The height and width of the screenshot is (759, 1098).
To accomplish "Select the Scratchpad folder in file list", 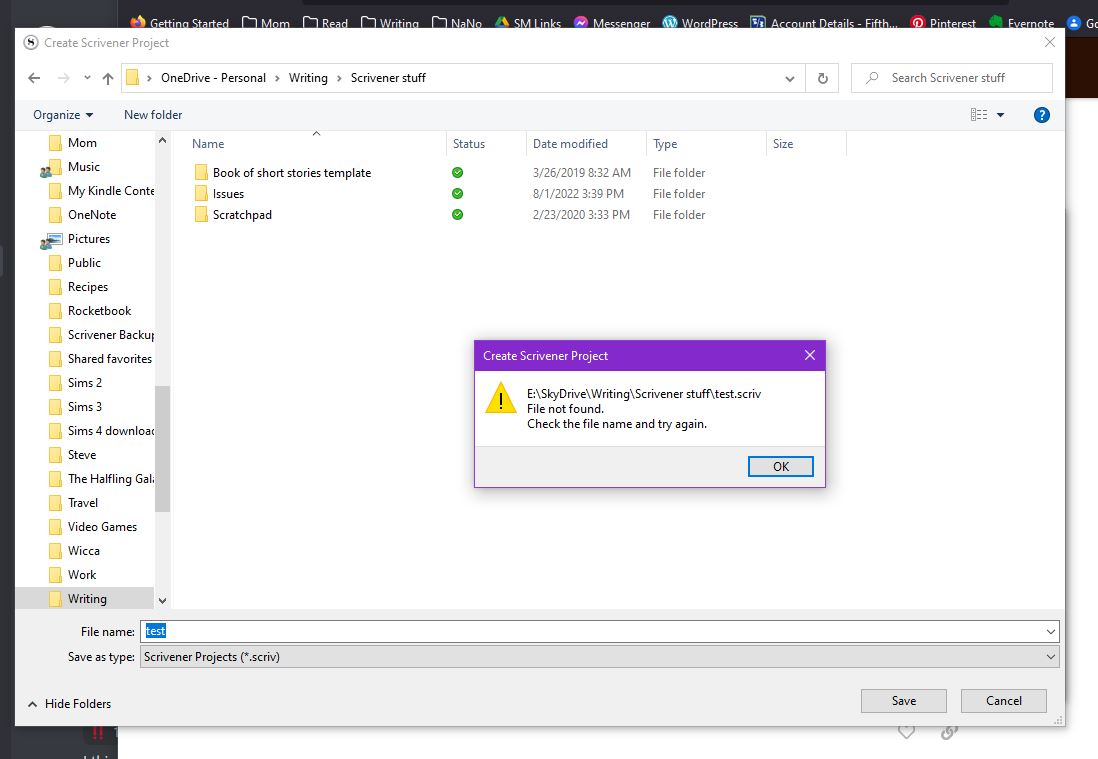I will (x=242, y=215).
